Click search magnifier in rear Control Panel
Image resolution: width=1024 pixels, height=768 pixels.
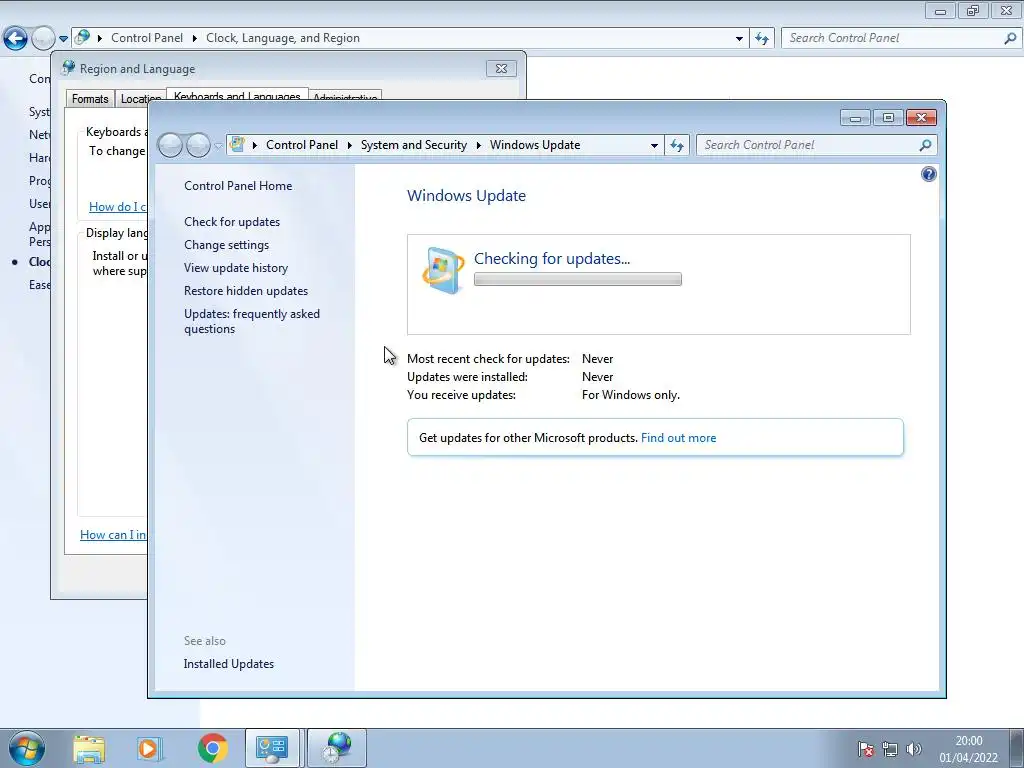tap(1010, 39)
